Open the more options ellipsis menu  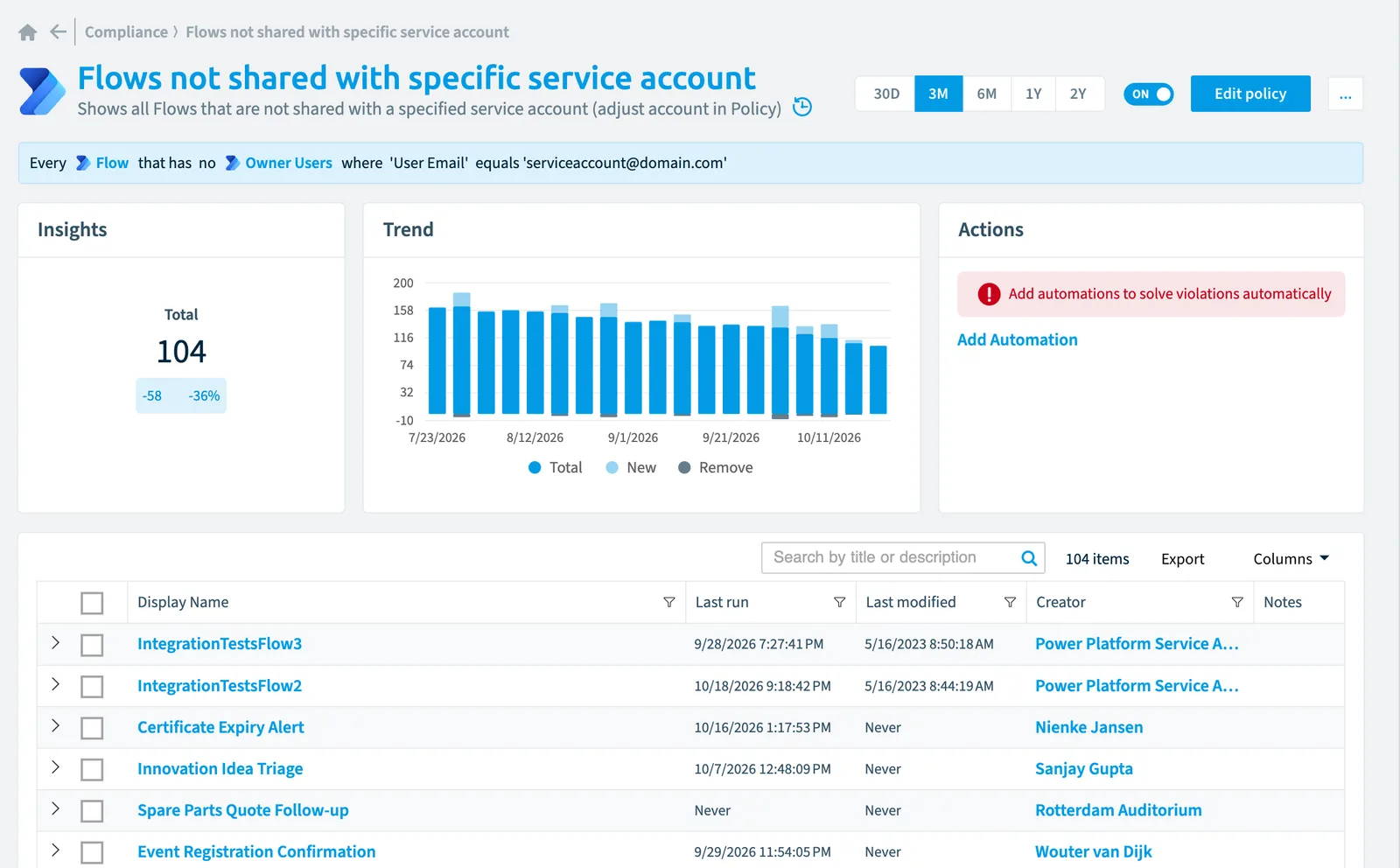tap(1346, 94)
